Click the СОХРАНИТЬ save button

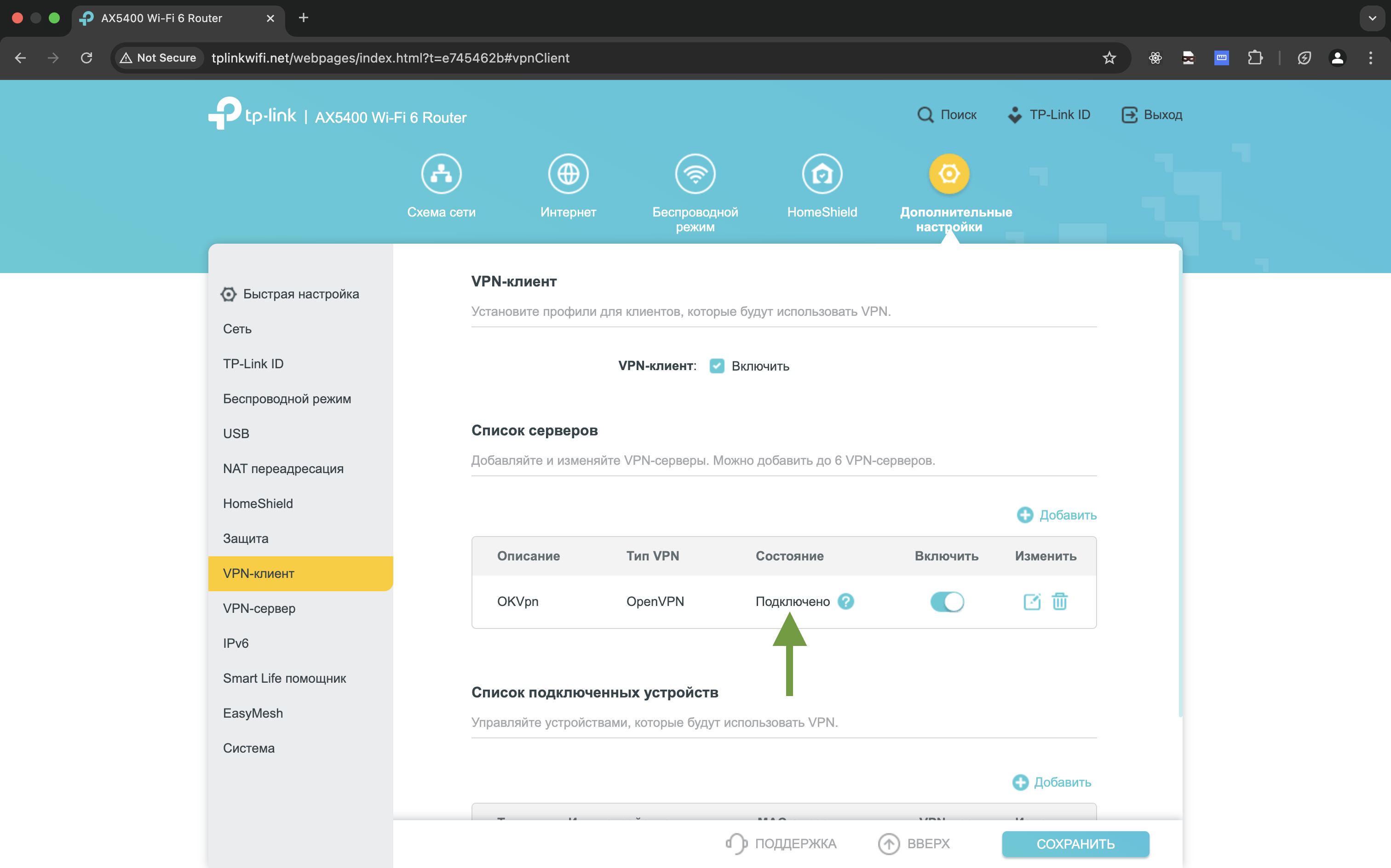[x=1075, y=844]
